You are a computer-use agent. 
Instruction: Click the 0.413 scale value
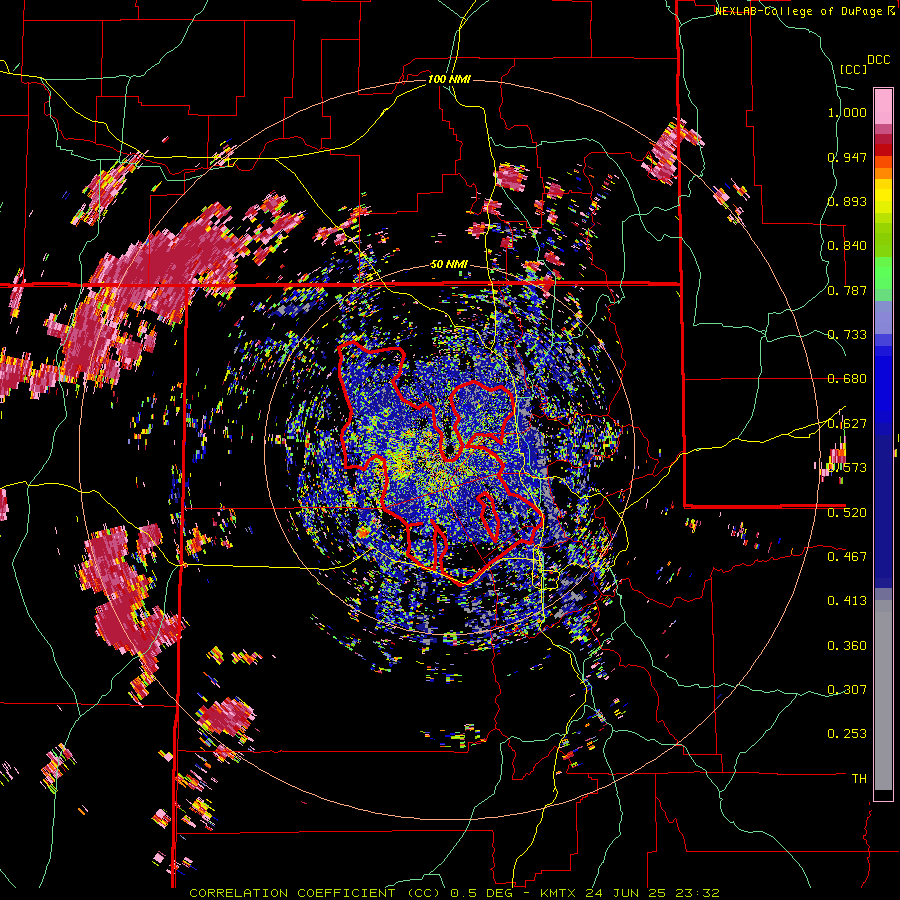click(x=847, y=601)
